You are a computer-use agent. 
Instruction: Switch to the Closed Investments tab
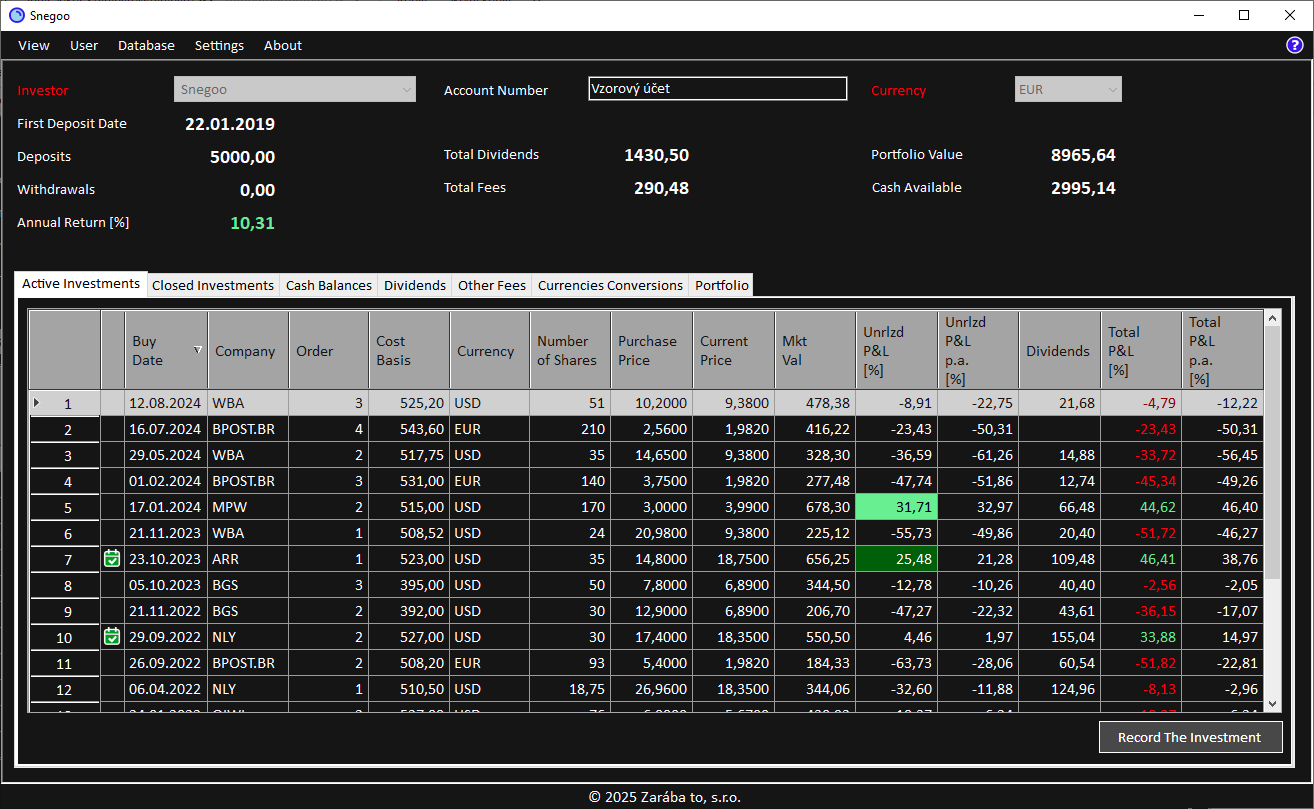coord(213,286)
